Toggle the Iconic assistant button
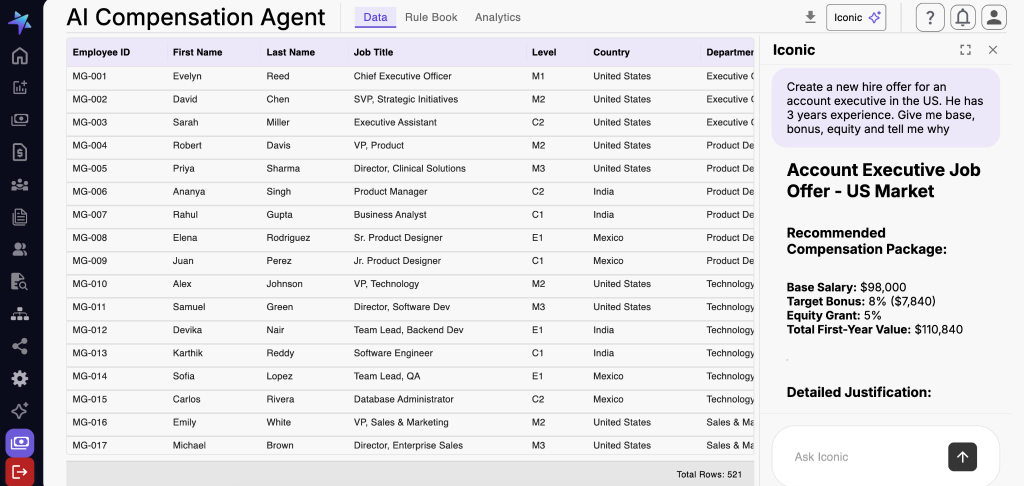 pos(855,17)
